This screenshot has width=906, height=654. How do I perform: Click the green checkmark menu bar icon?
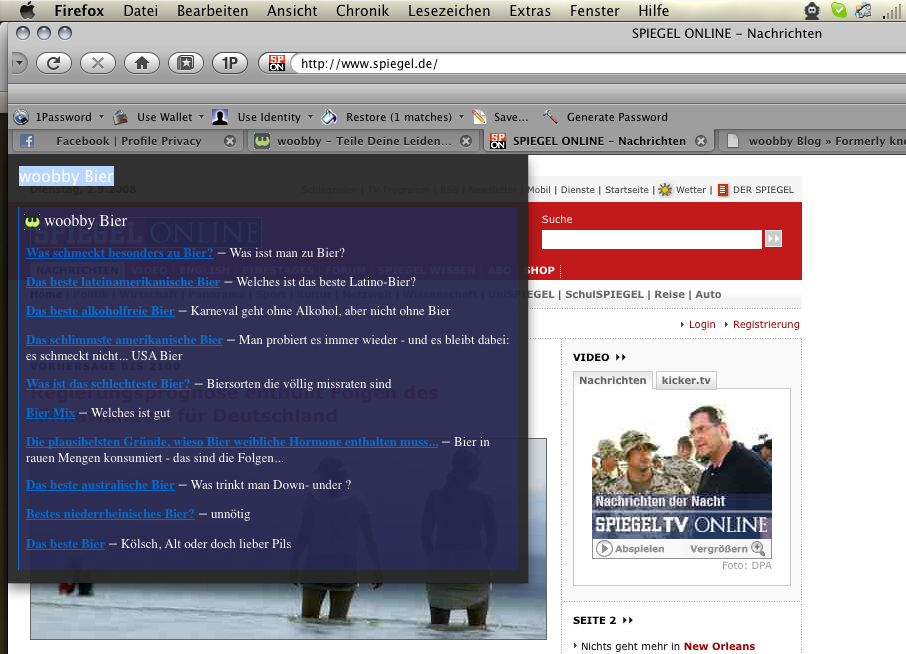(x=838, y=10)
